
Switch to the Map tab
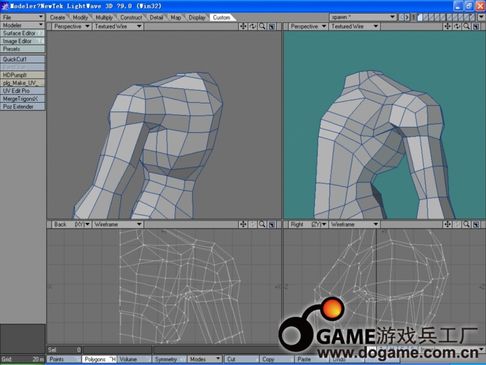pyautogui.click(x=176, y=17)
